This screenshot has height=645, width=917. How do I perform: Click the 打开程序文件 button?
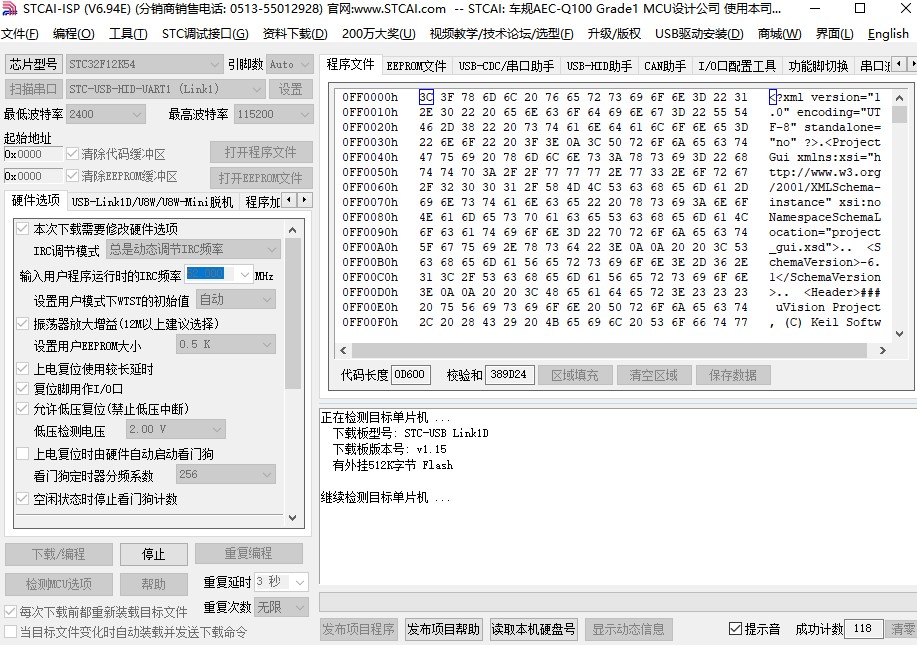(x=261, y=152)
